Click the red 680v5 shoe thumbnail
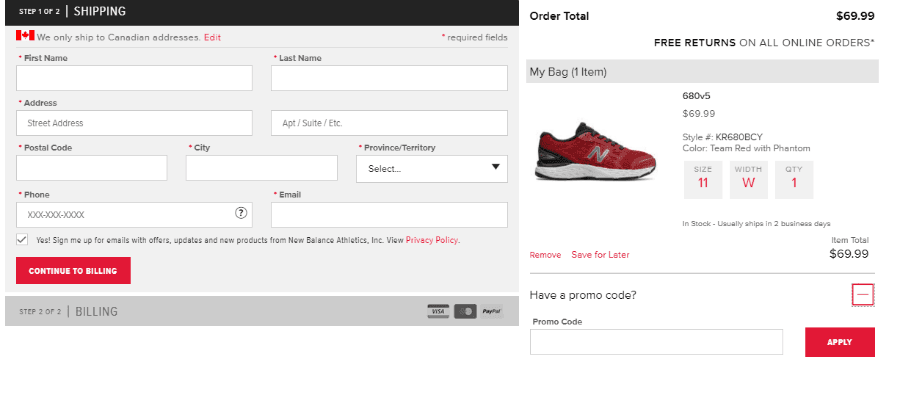This screenshot has height=395, width=900. (595, 152)
